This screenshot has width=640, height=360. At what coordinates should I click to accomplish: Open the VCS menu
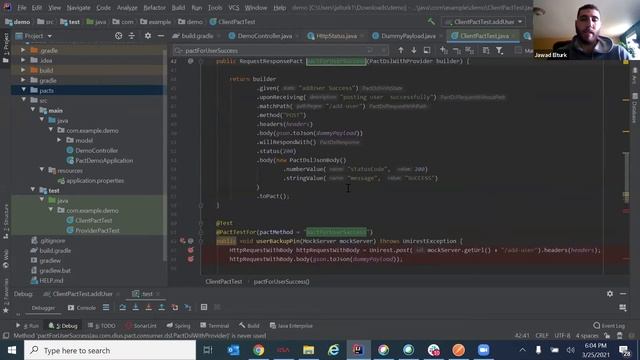(233, 8)
